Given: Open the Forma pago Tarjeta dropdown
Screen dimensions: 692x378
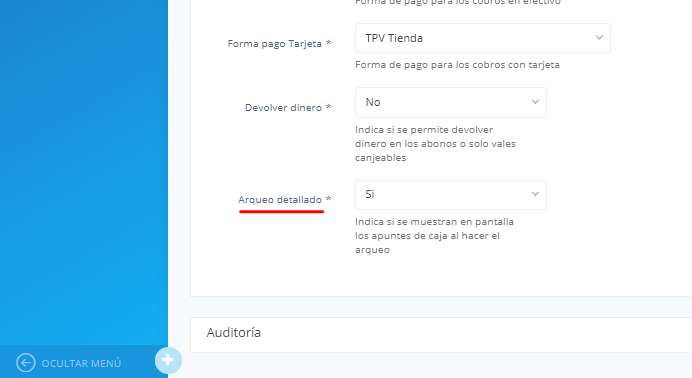Looking at the screenshot, I should (482, 38).
